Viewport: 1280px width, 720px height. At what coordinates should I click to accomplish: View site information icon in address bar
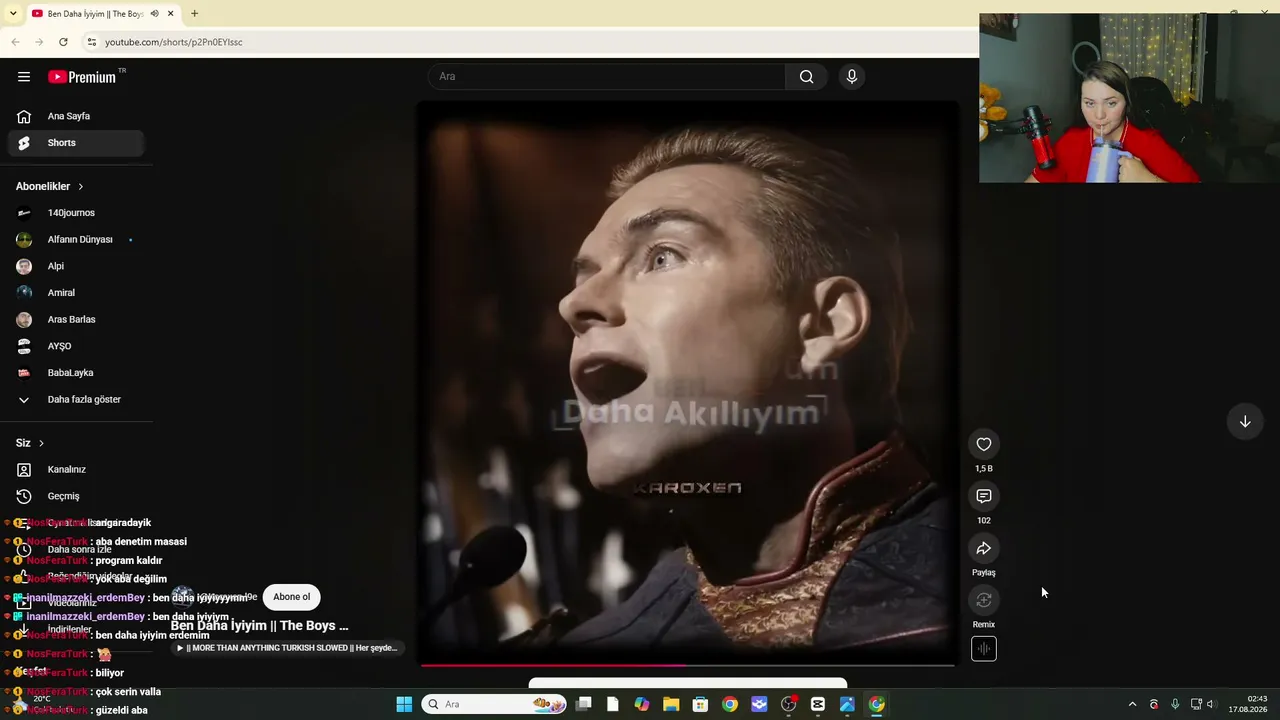[x=91, y=42]
